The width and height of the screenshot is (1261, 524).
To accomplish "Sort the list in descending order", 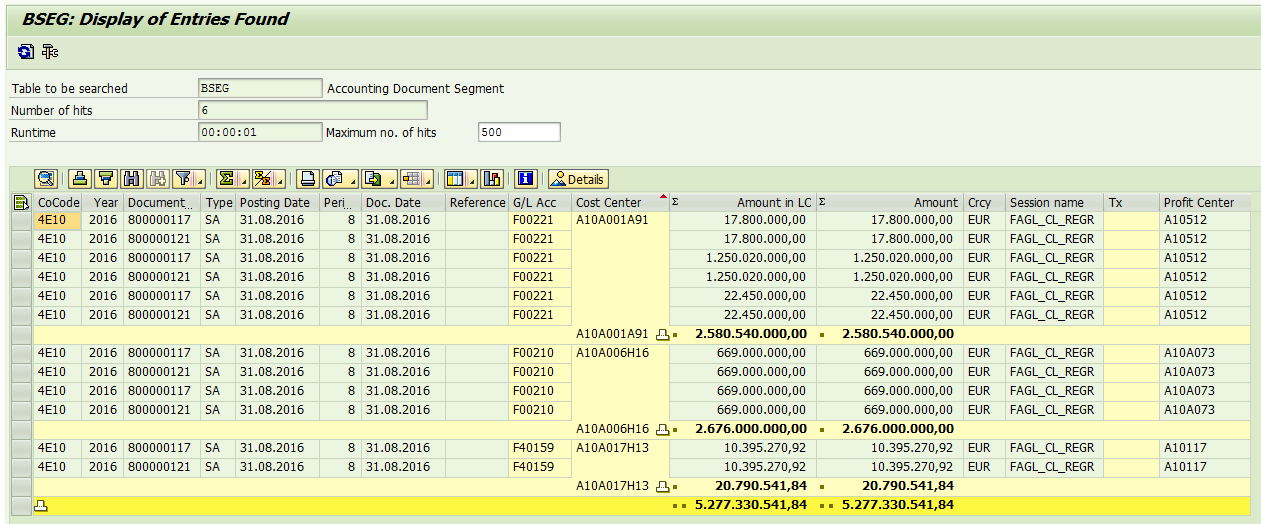I will [106, 179].
